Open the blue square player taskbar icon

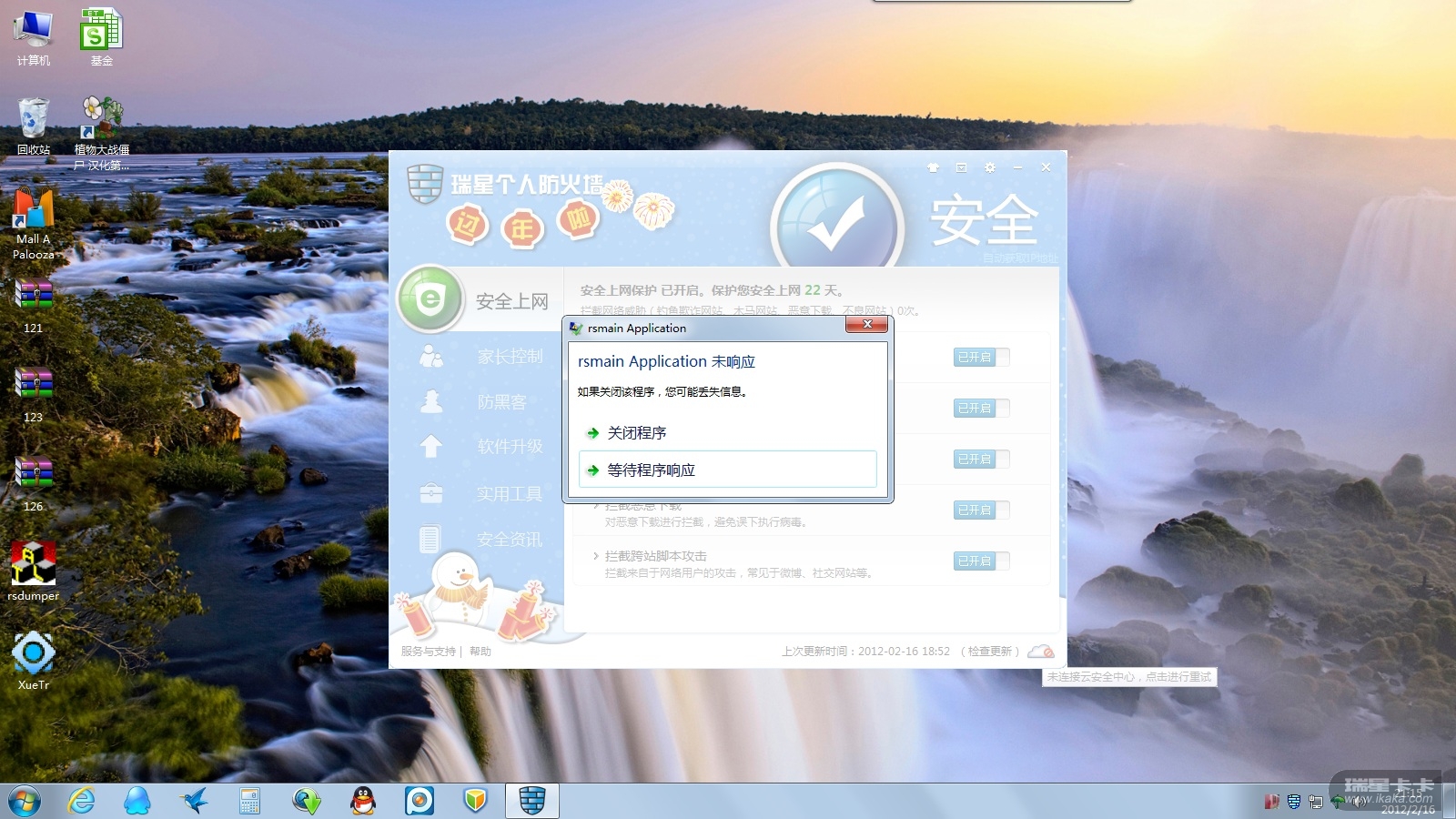coord(420,801)
